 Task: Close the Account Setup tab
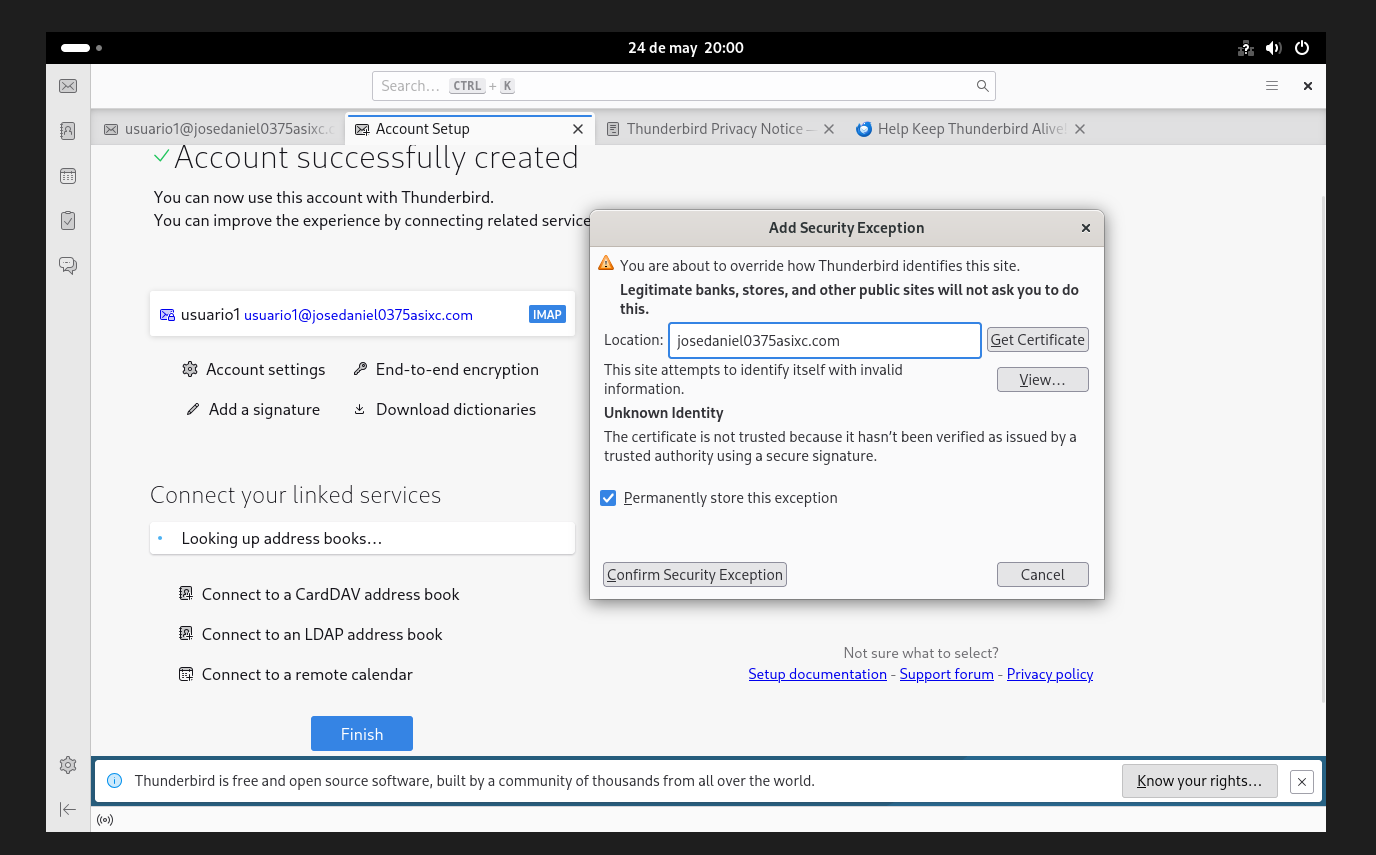(578, 129)
